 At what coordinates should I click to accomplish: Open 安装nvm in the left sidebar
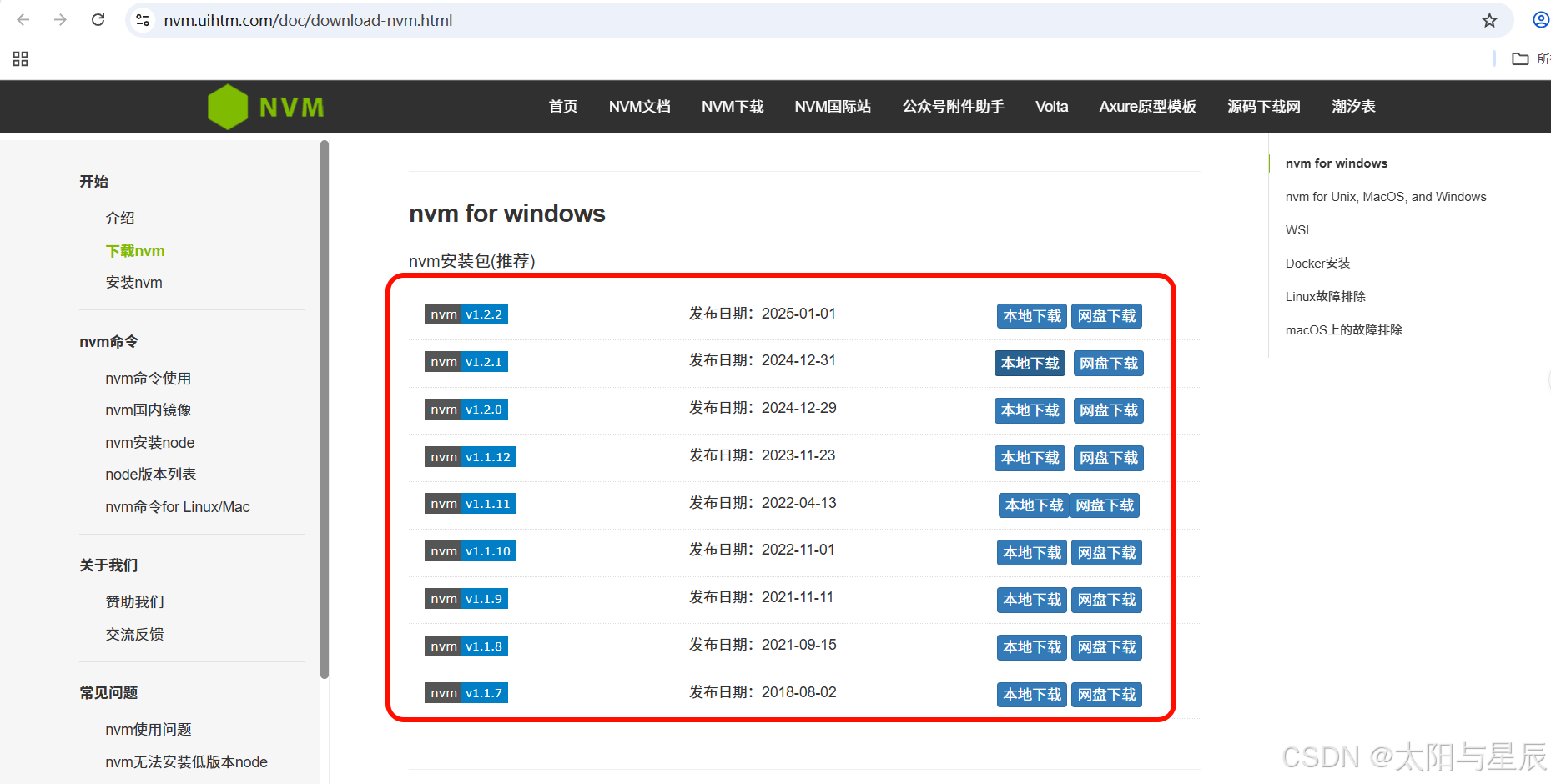(x=133, y=283)
